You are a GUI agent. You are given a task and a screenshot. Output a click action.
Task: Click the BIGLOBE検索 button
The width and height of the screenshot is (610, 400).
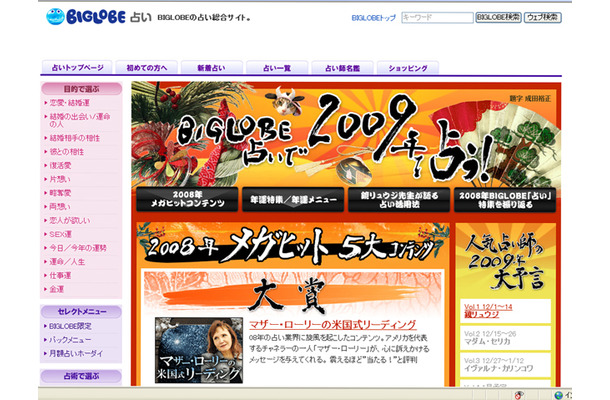498,18
